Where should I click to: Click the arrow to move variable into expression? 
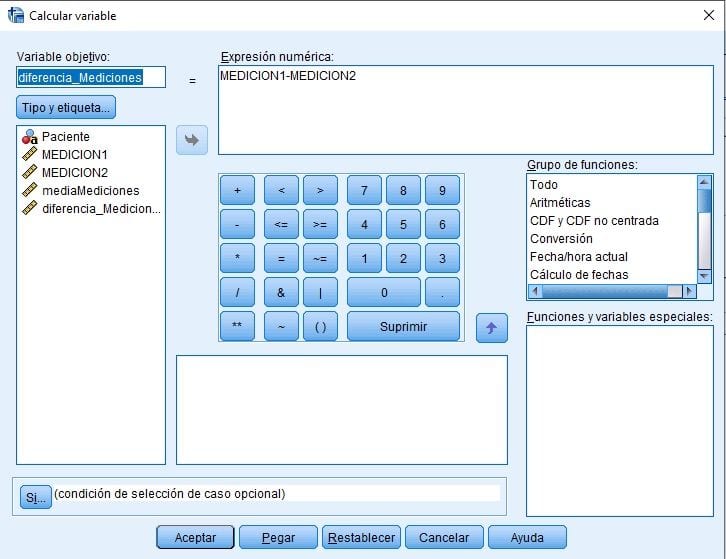[192, 140]
